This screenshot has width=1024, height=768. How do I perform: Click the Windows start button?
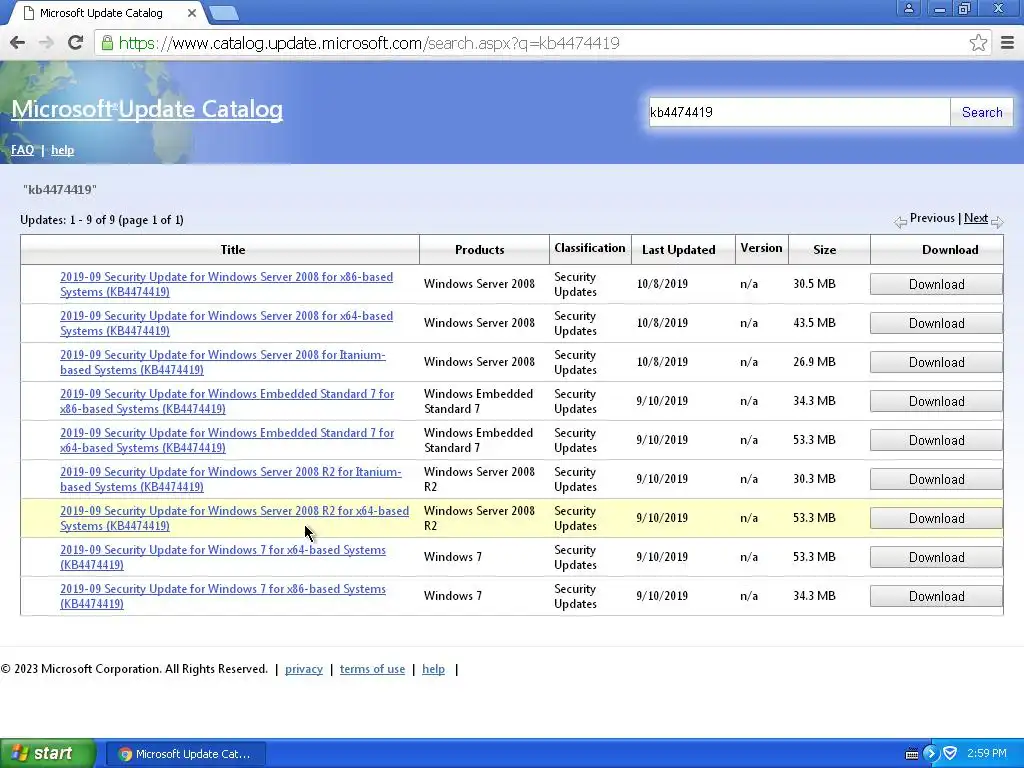point(47,754)
